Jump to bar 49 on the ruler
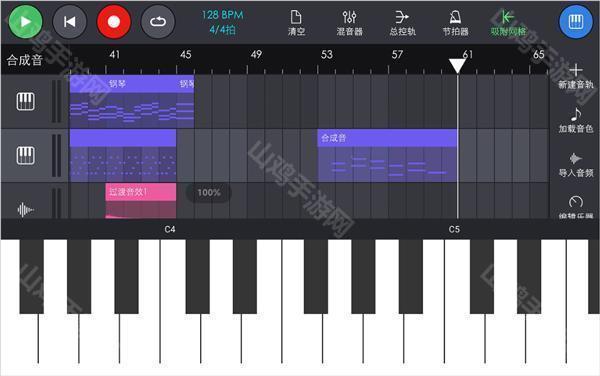 [x=256, y=55]
